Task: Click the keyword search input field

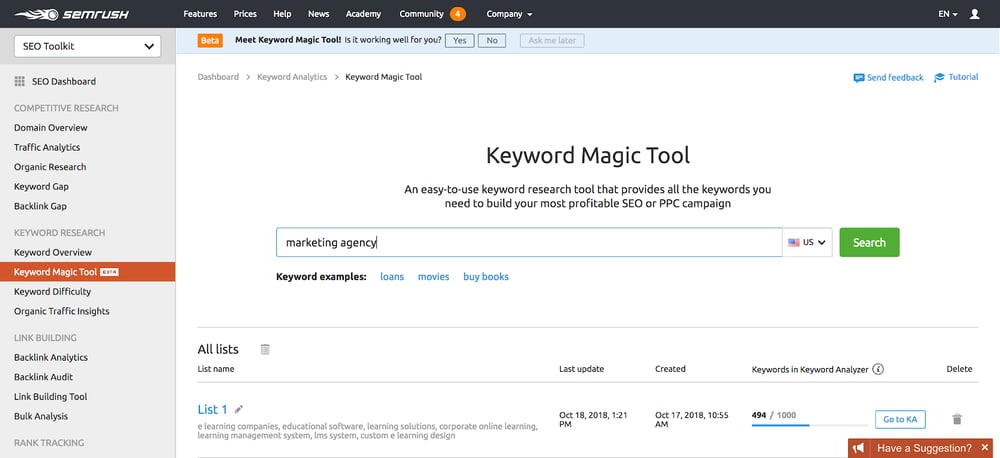Action: [529, 242]
